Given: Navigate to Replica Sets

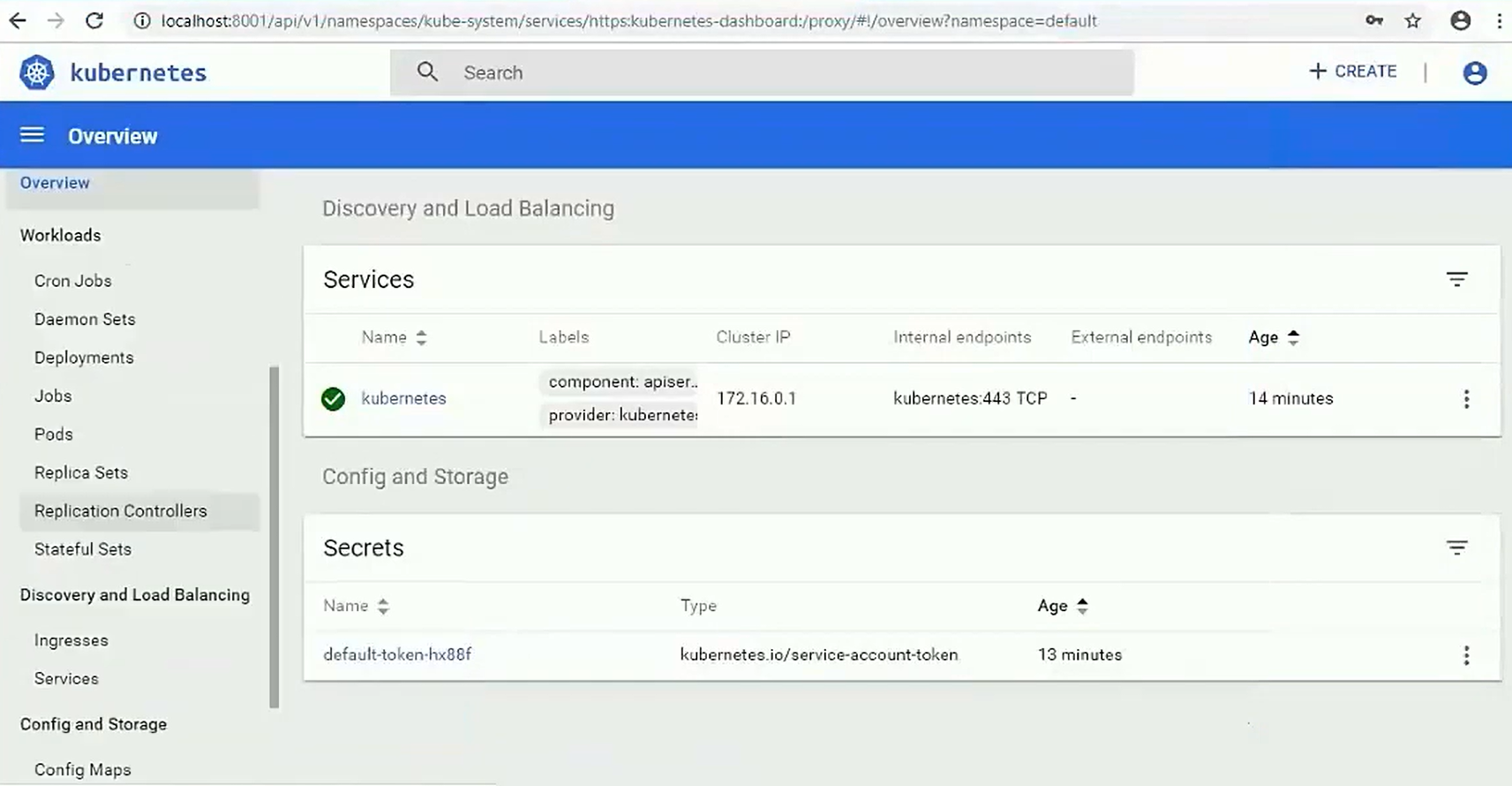Looking at the screenshot, I should point(80,472).
